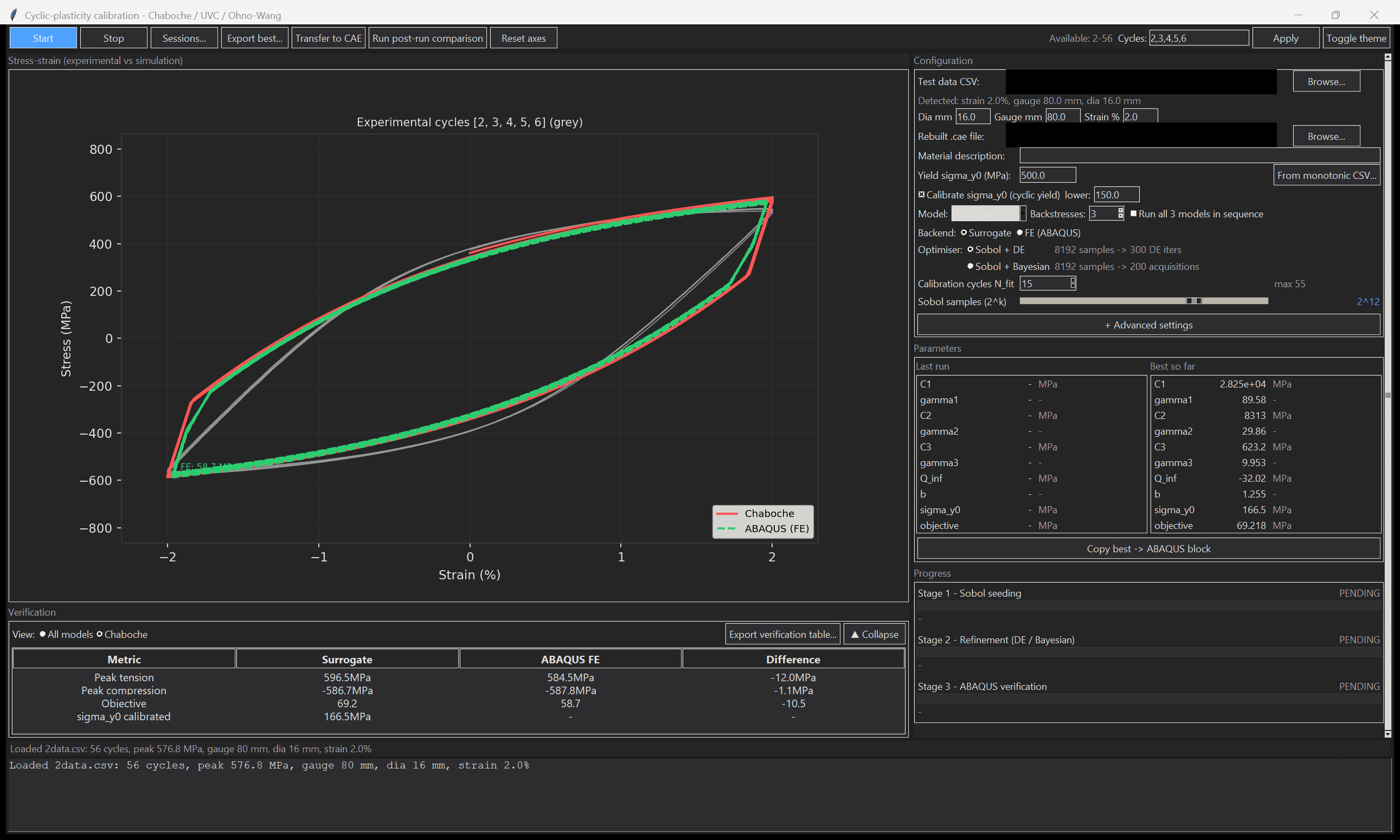Browse for the rebuilt .cae file
The height and width of the screenshot is (840, 1400).
coord(1326,137)
